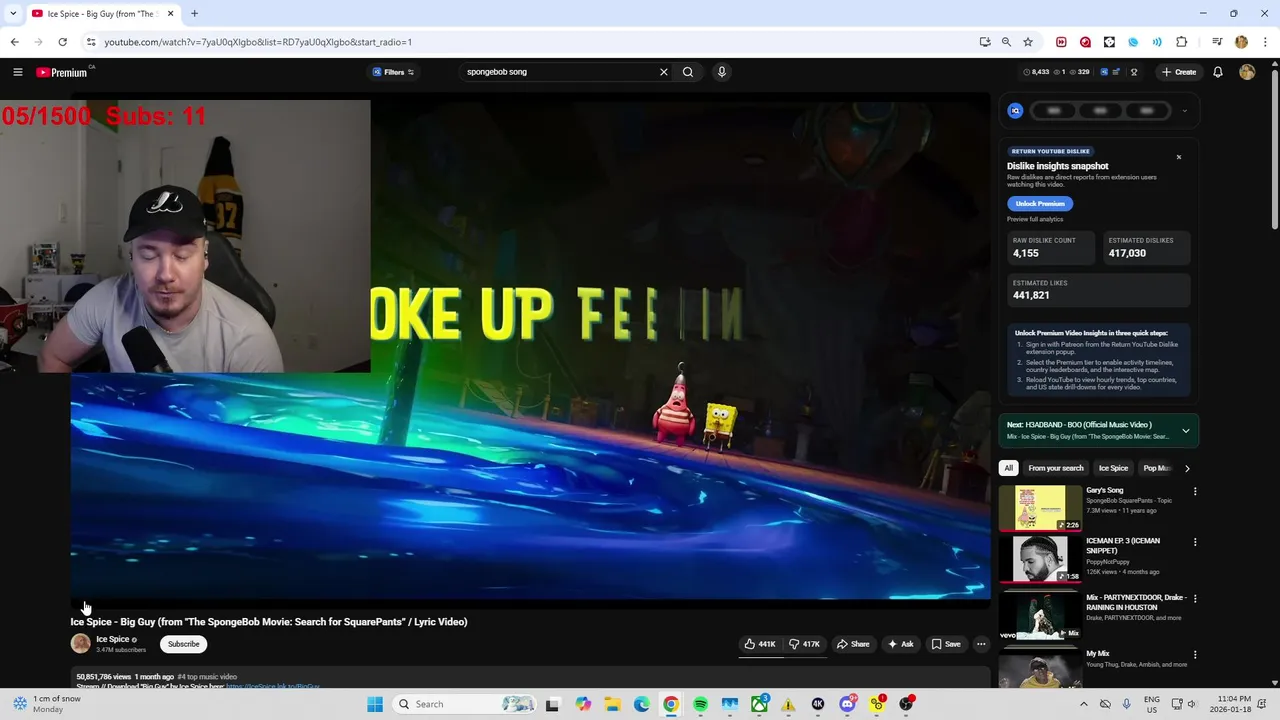Run the YouTube search magnifier button
1280x720 pixels.
coord(688,72)
